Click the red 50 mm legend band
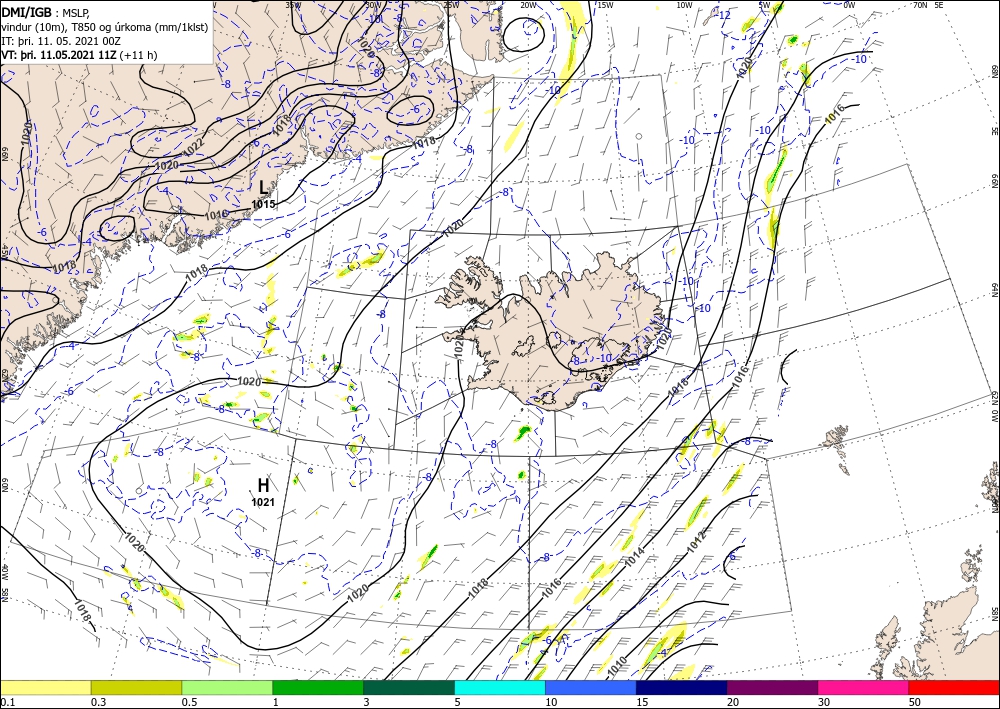The height and width of the screenshot is (709, 1000). click(x=954, y=687)
